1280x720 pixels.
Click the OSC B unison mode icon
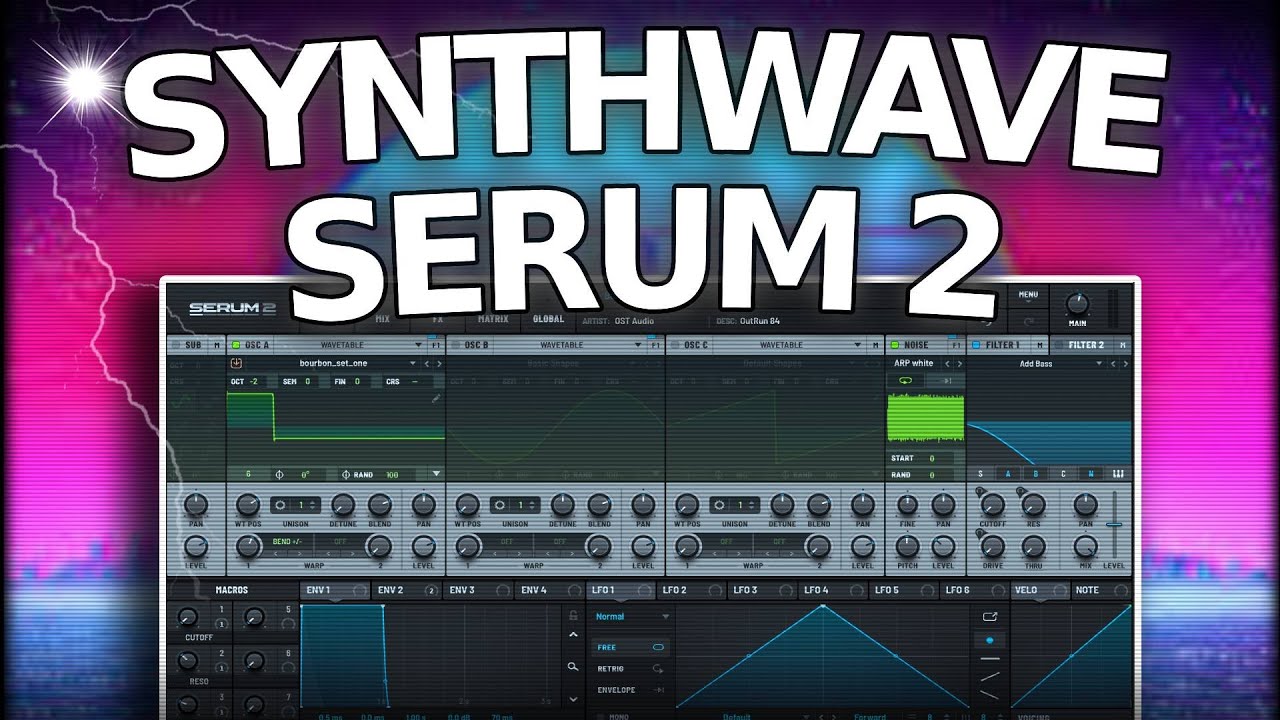tap(499, 505)
